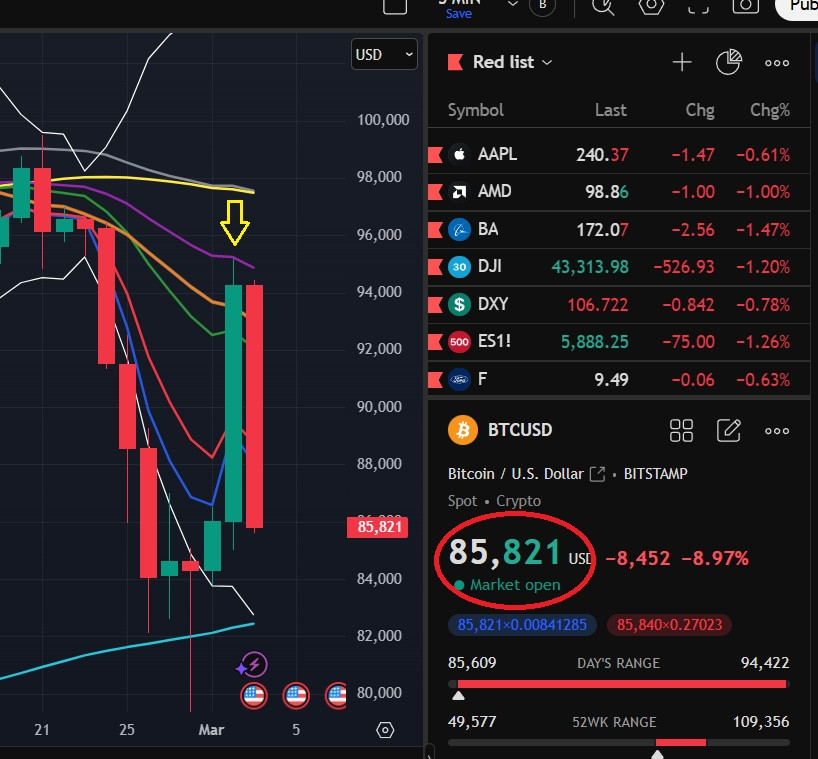Click the Day's Range red bar

pos(621,684)
